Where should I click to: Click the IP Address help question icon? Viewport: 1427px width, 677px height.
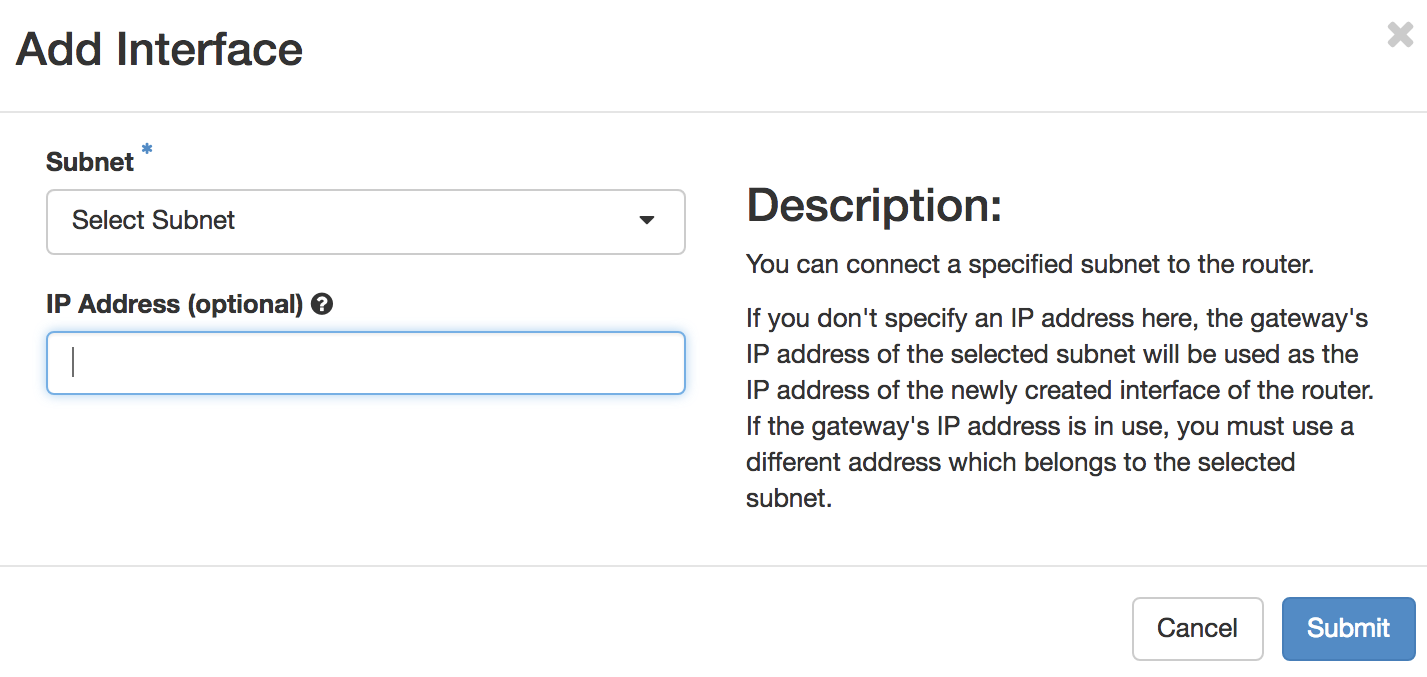[322, 305]
